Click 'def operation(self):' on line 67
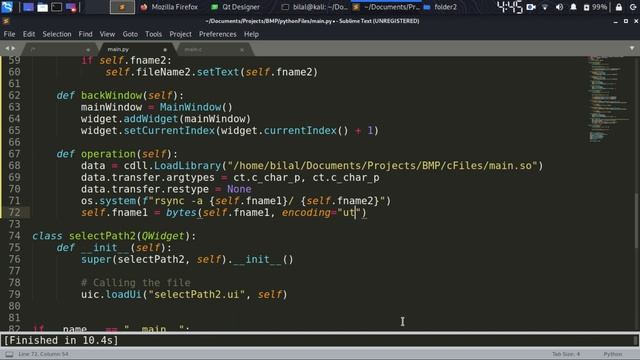640x360 pixels. pos(117,154)
